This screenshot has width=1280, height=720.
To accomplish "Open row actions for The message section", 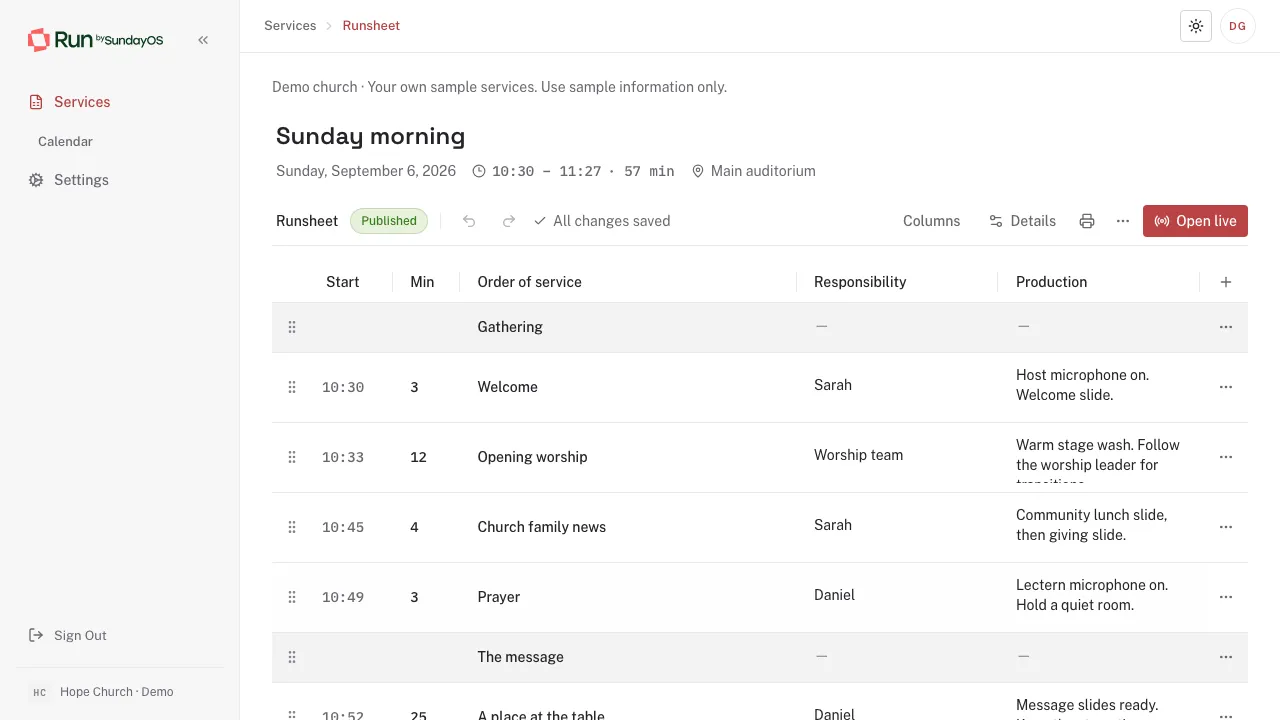I will point(1226,657).
